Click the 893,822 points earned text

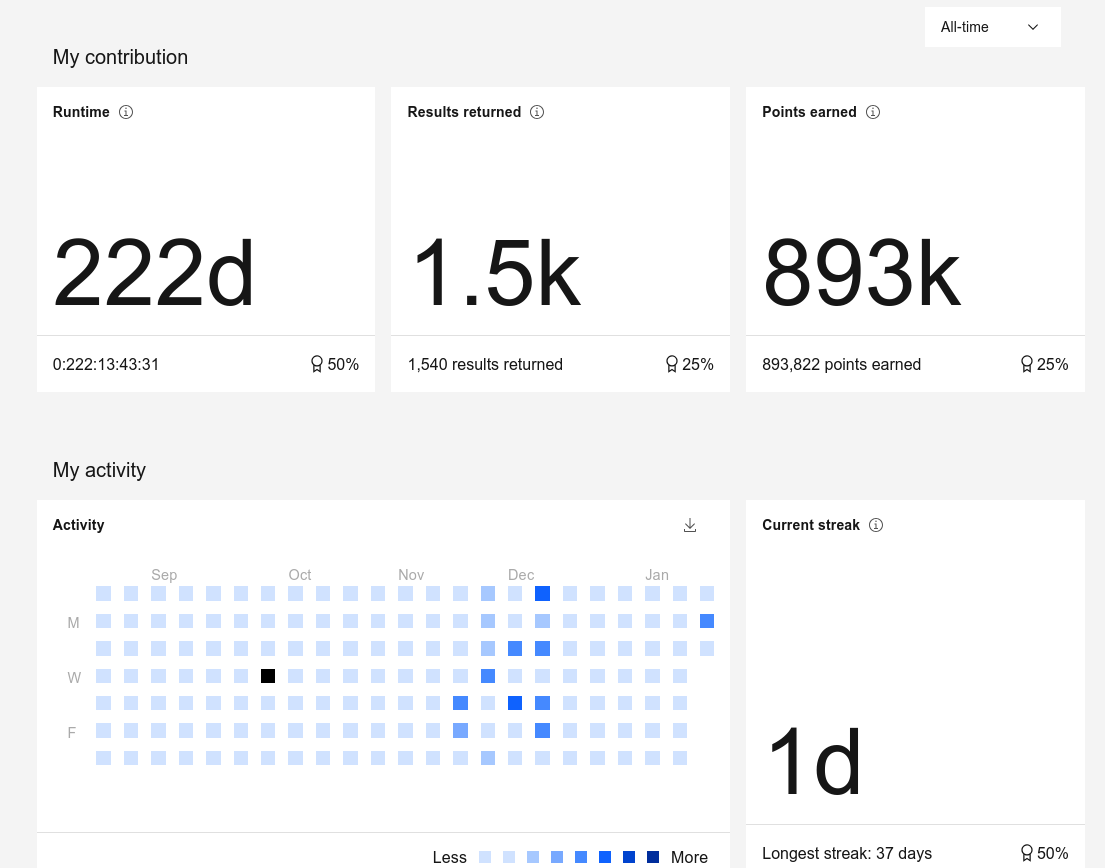point(841,364)
